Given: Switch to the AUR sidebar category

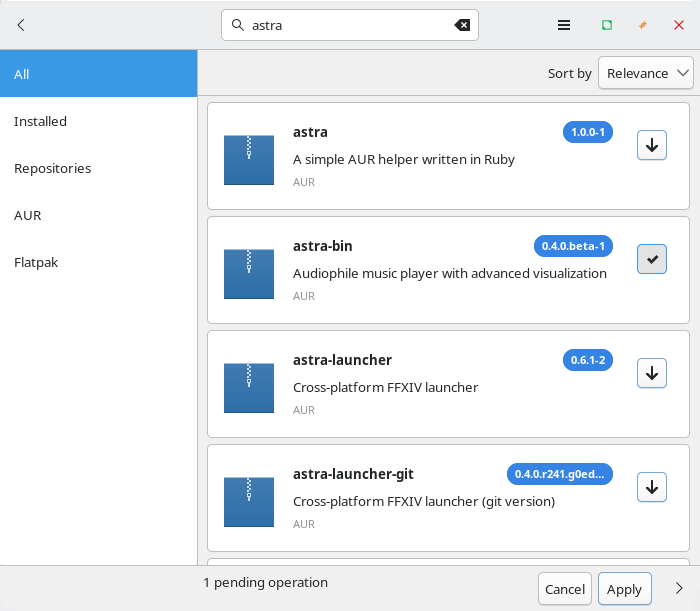Looking at the screenshot, I should pos(27,215).
